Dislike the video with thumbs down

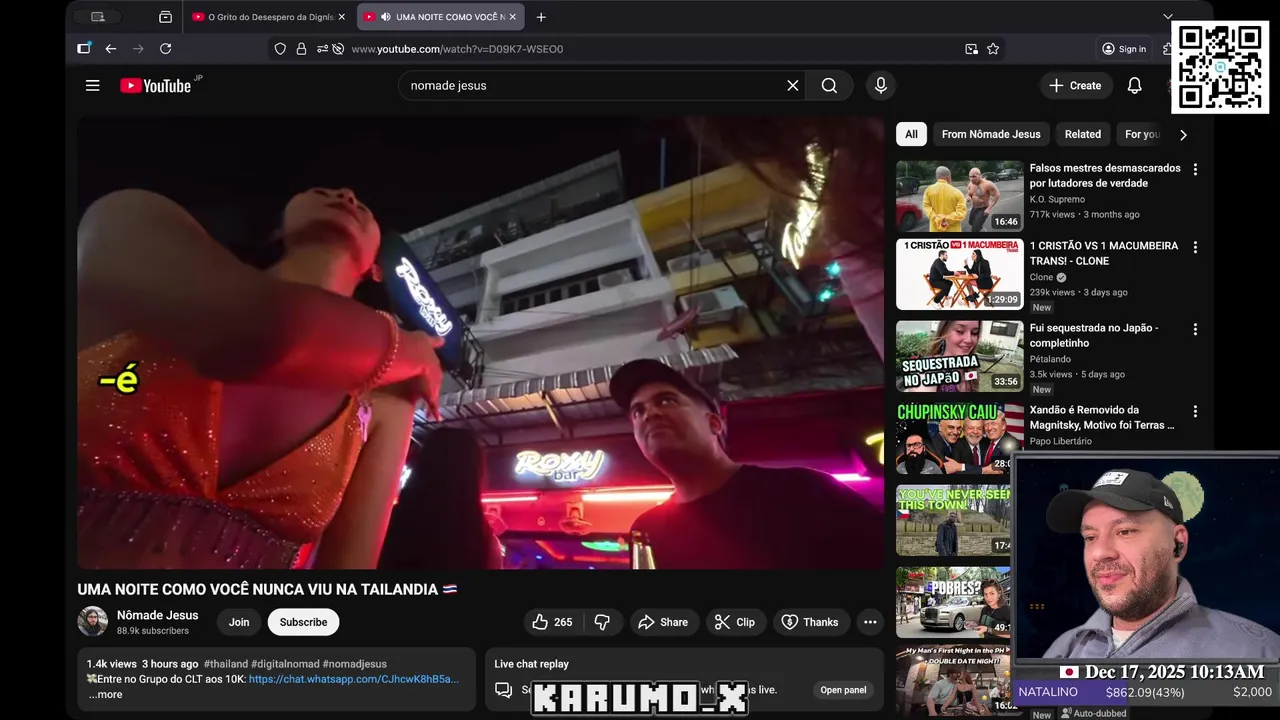(x=602, y=622)
